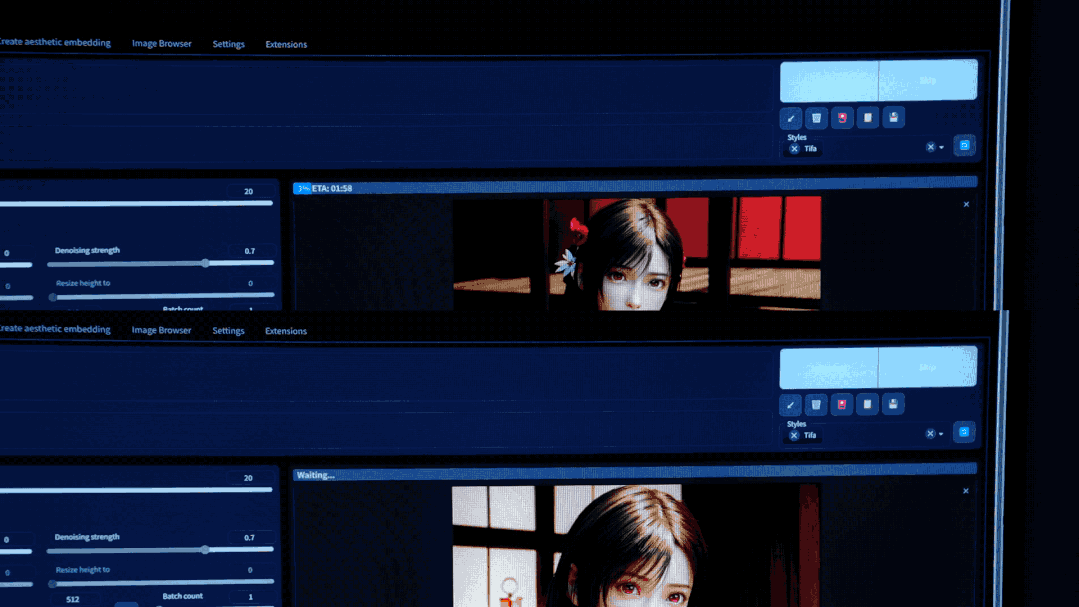Screen dimensions: 1079x607
Task: Refresh styles list button in upper panel
Action: 964,145
